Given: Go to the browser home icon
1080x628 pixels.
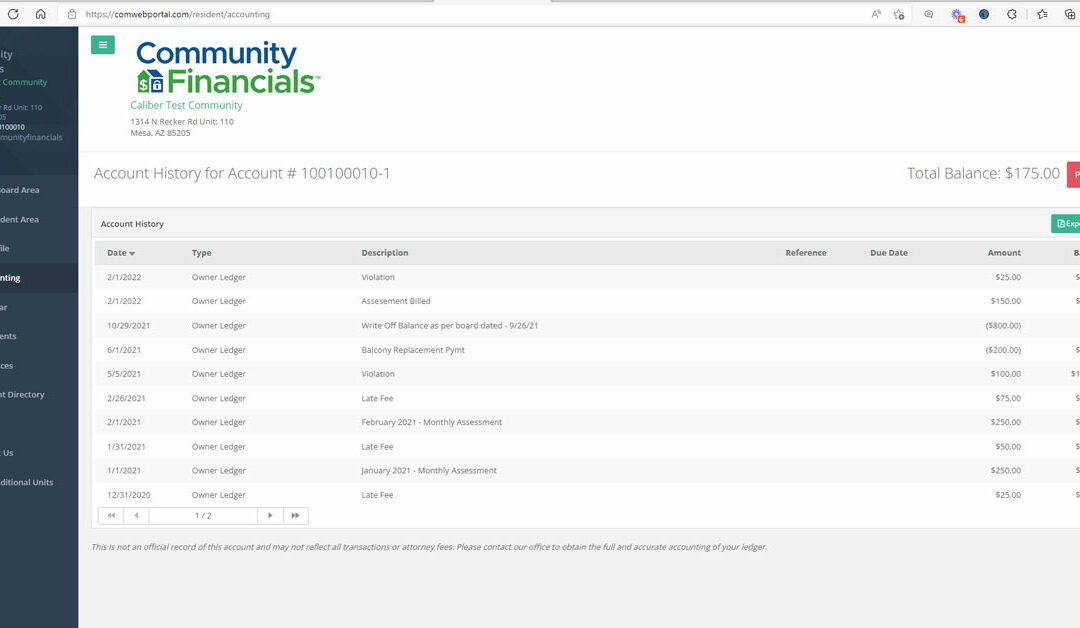Looking at the screenshot, I should (41, 14).
